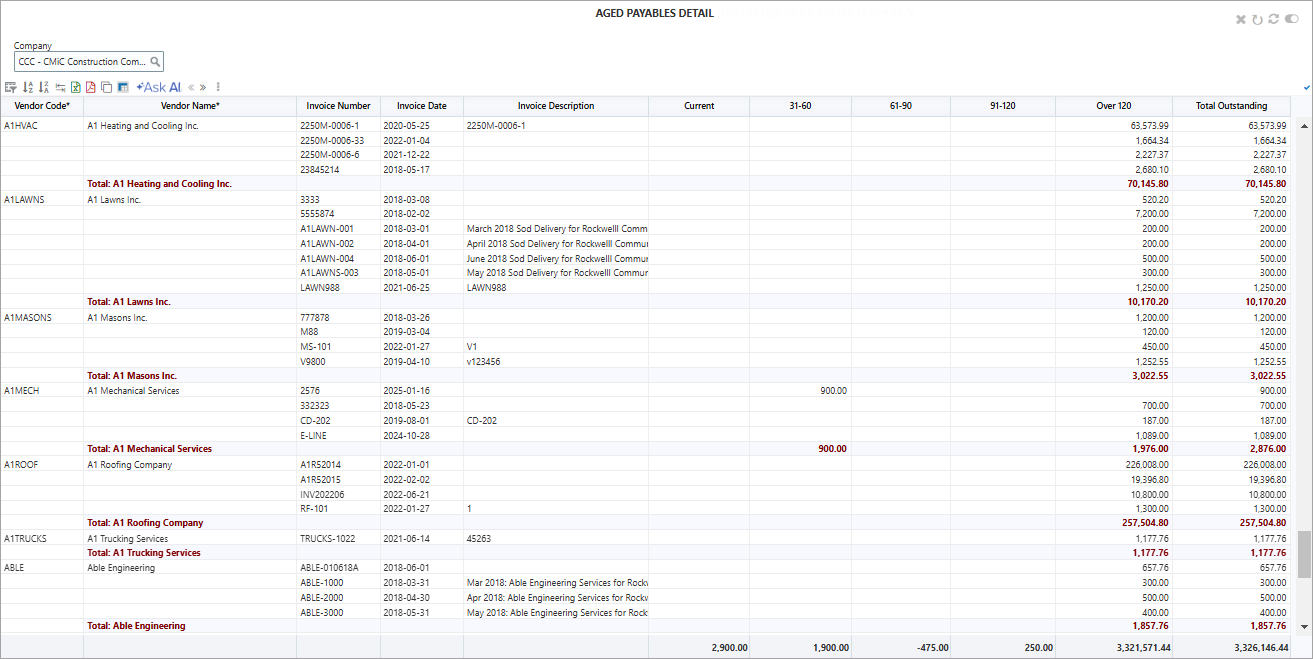This screenshot has width=1313, height=659.
Task: Click Total: A1 Roofing Company row
Action: pos(648,523)
